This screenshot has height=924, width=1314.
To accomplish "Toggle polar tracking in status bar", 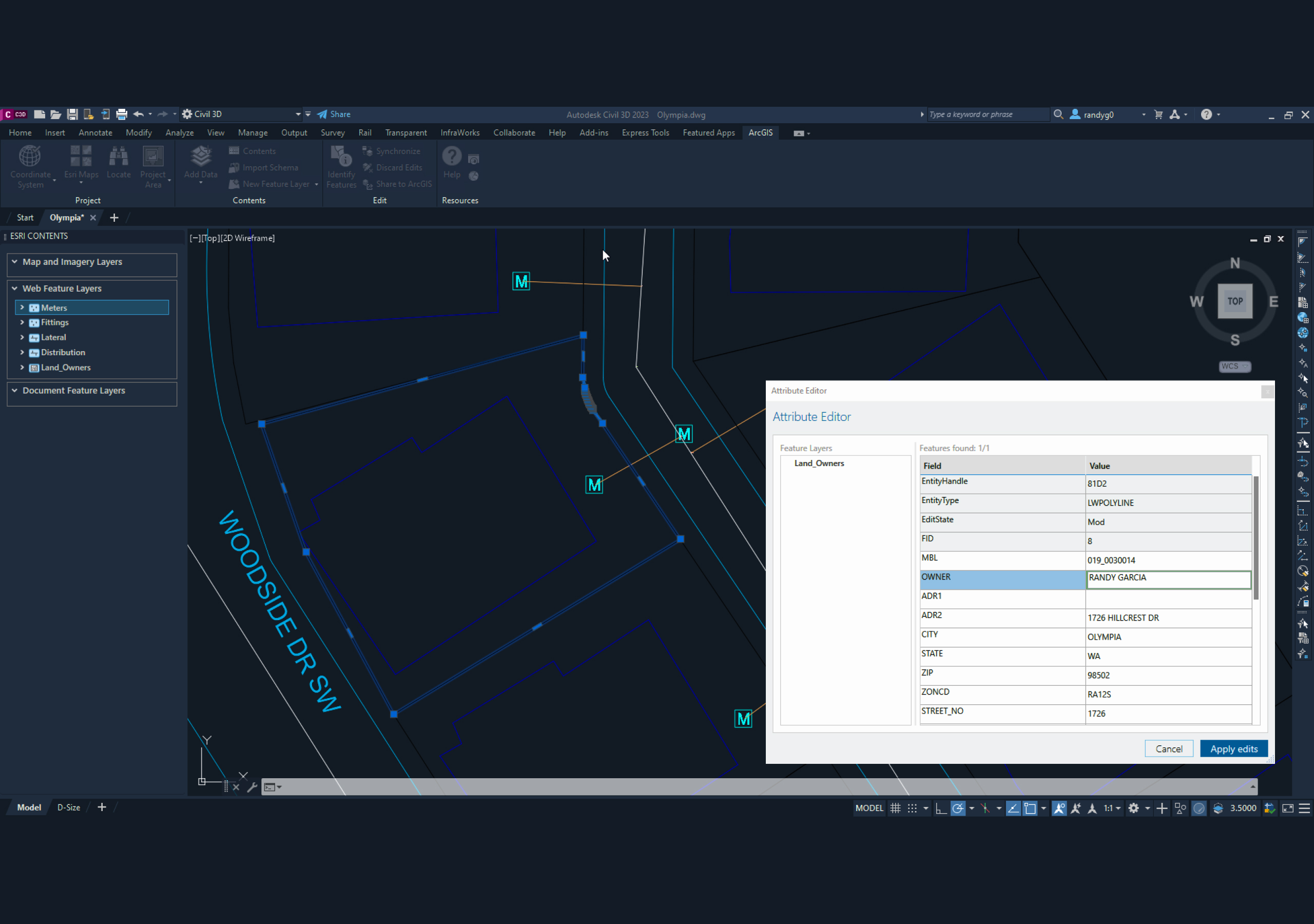I will [957, 808].
